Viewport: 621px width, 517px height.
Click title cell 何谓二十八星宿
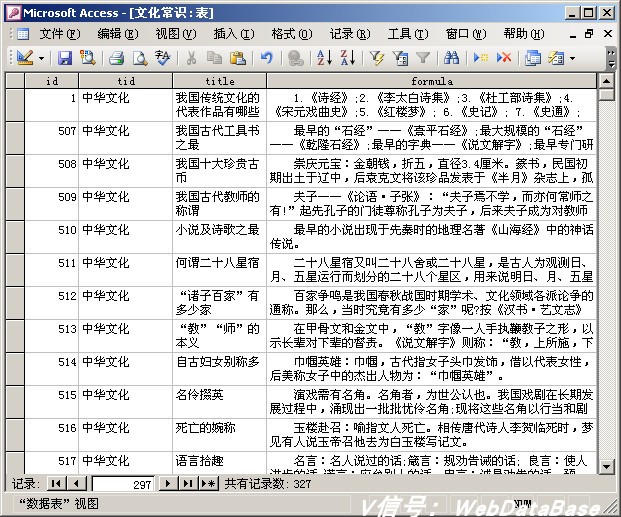[x=220, y=270]
